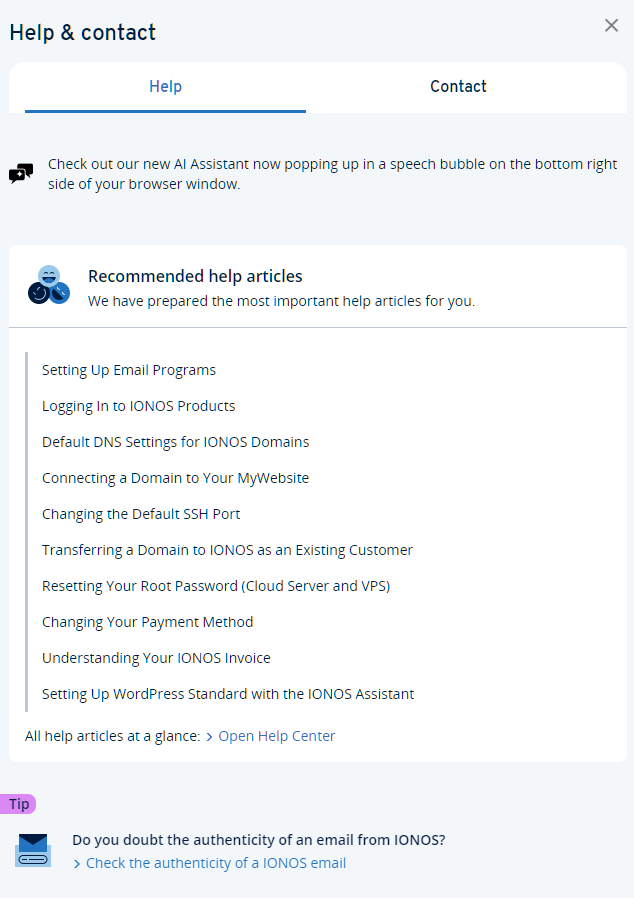
Task: Click the smiling faces help articles icon
Action: pyautogui.click(x=48, y=284)
